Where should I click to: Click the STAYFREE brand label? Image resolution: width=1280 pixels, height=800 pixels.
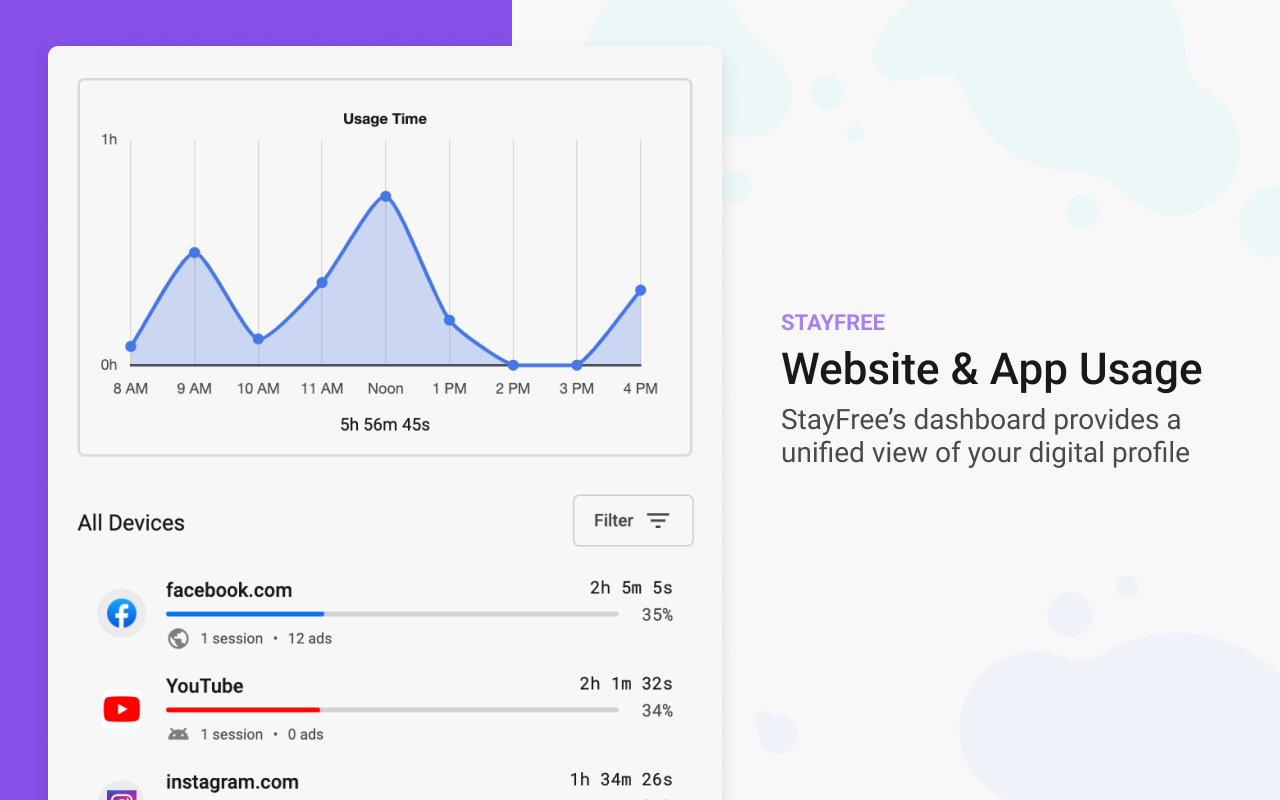pyautogui.click(x=833, y=322)
